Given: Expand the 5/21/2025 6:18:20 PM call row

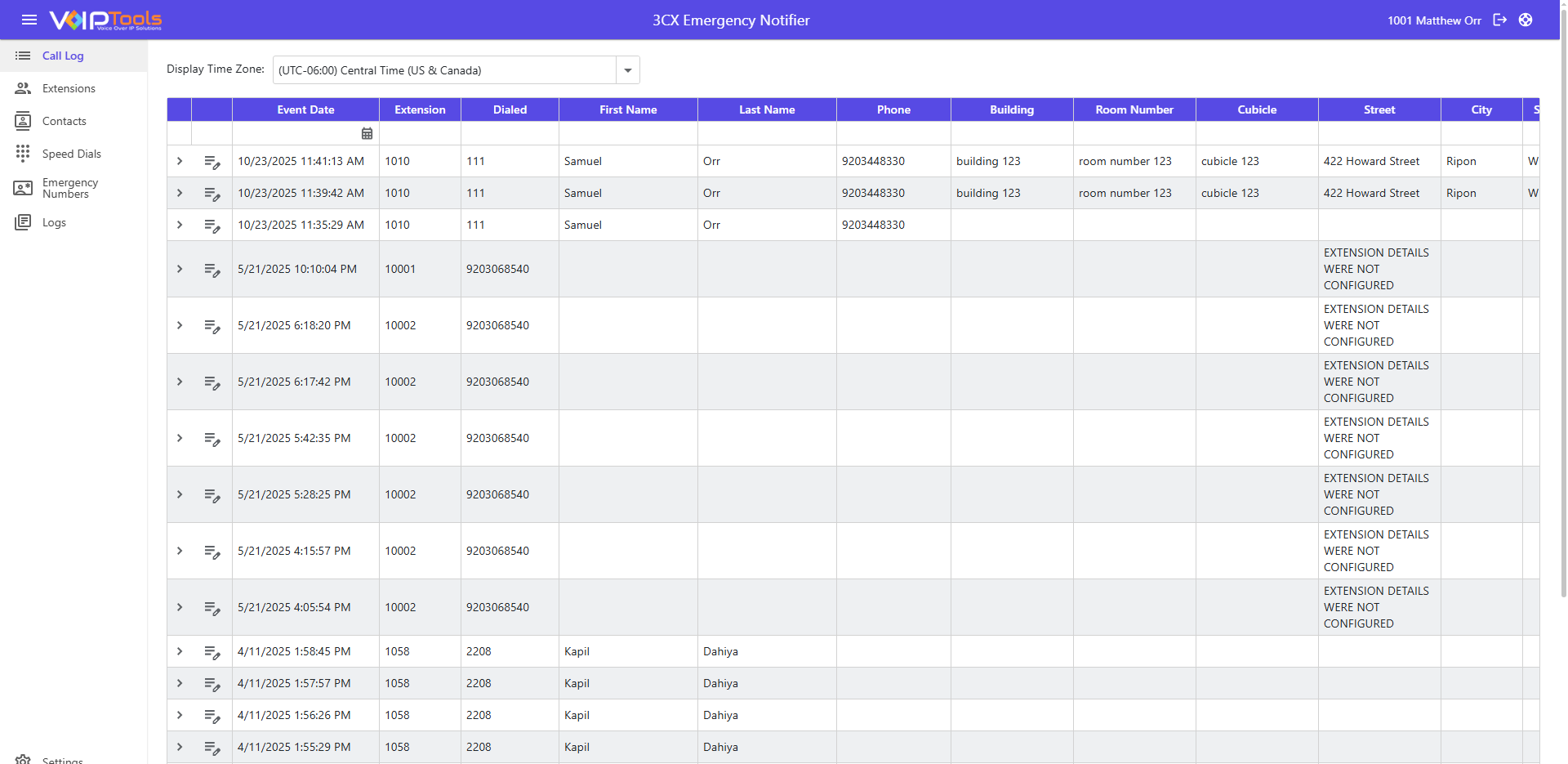Looking at the screenshot, I should point(180,325).
